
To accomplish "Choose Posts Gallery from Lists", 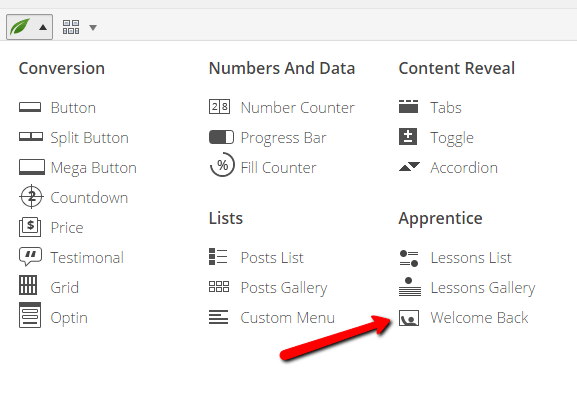I will point(268,287).
